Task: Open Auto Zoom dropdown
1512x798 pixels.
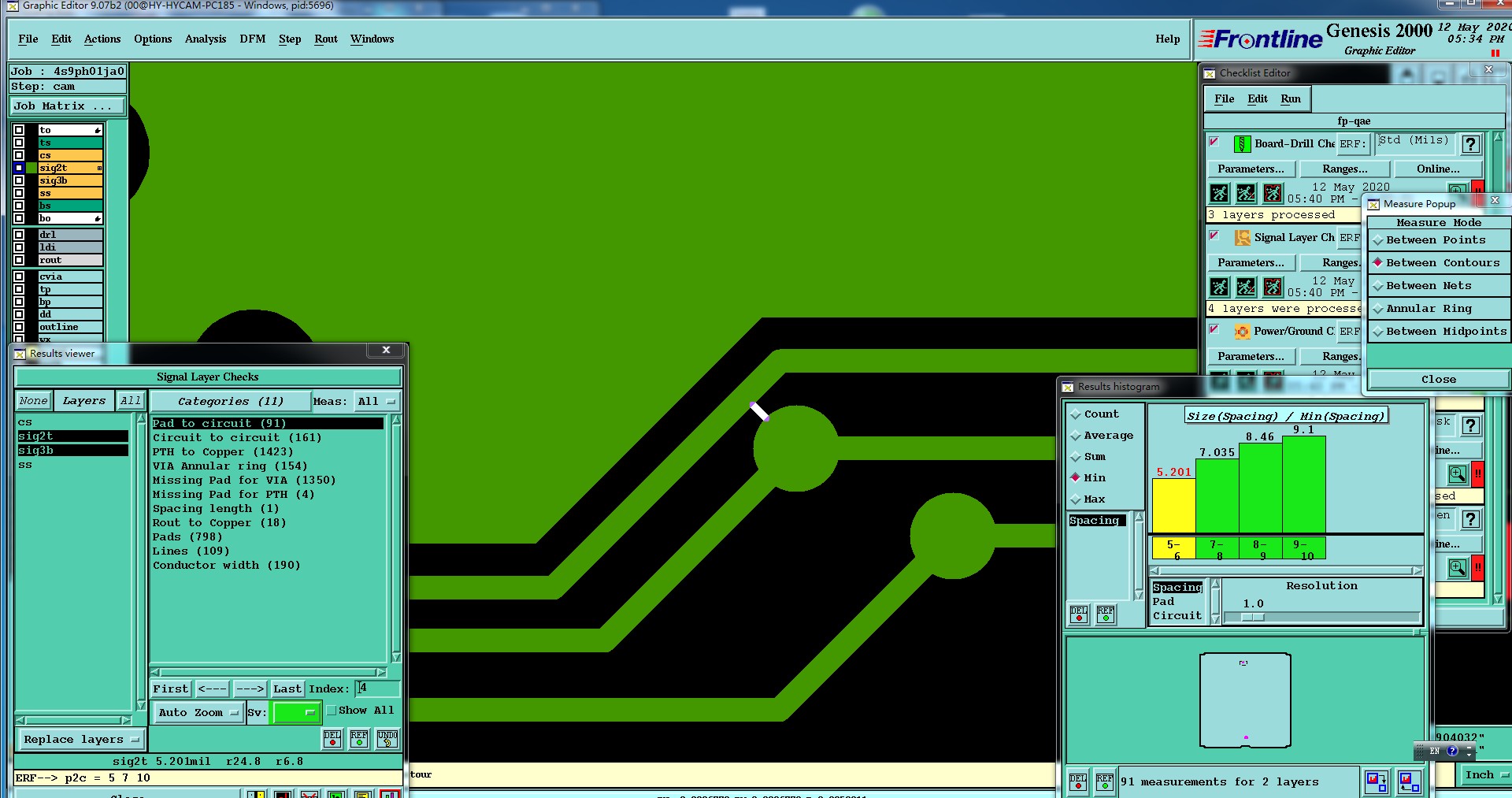Action: point(198,712)
